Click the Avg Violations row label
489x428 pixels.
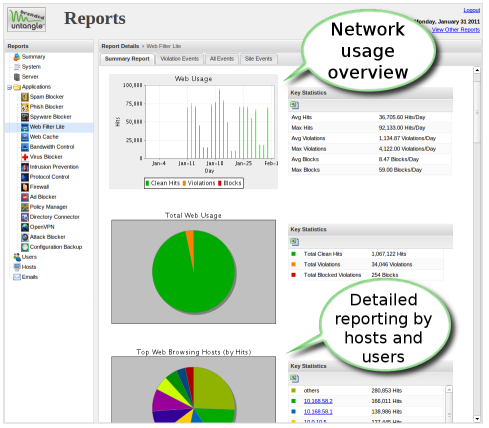(308, 138)
